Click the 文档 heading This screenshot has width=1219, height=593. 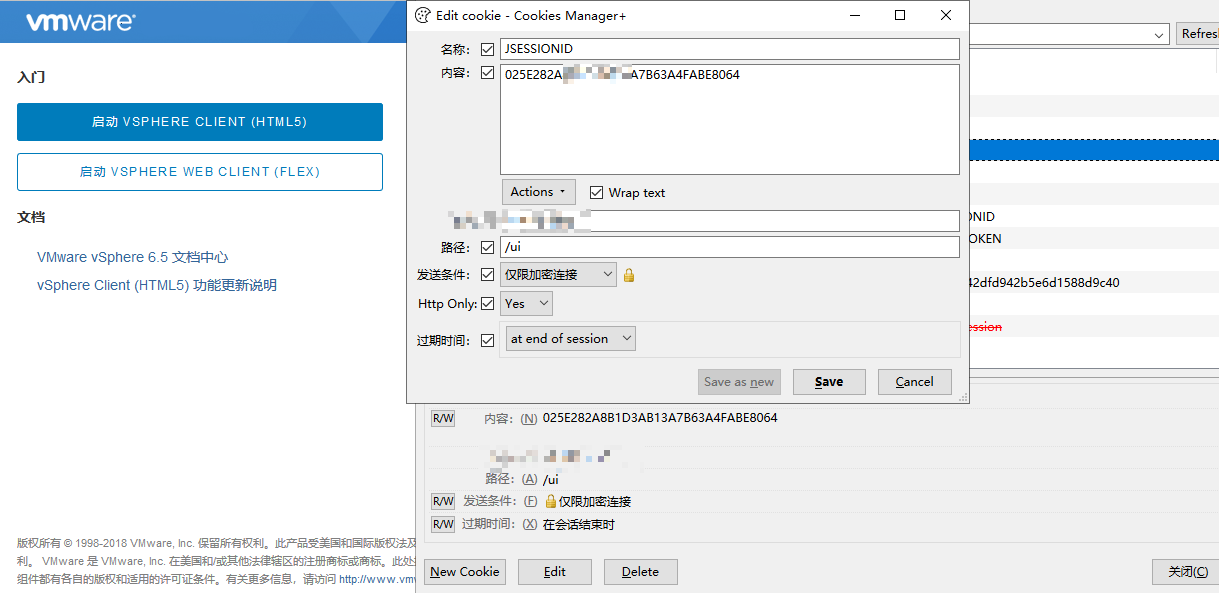point(31,217)
